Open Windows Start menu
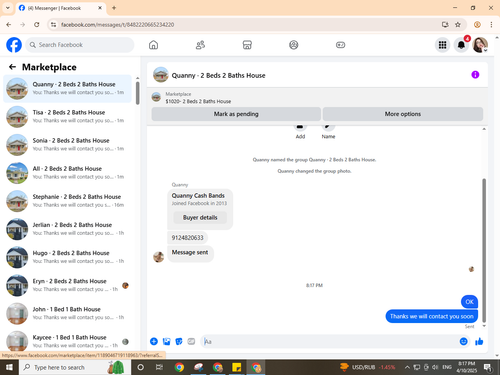The image size is (500, 375). pyautogui.click(x=9, y=367)
